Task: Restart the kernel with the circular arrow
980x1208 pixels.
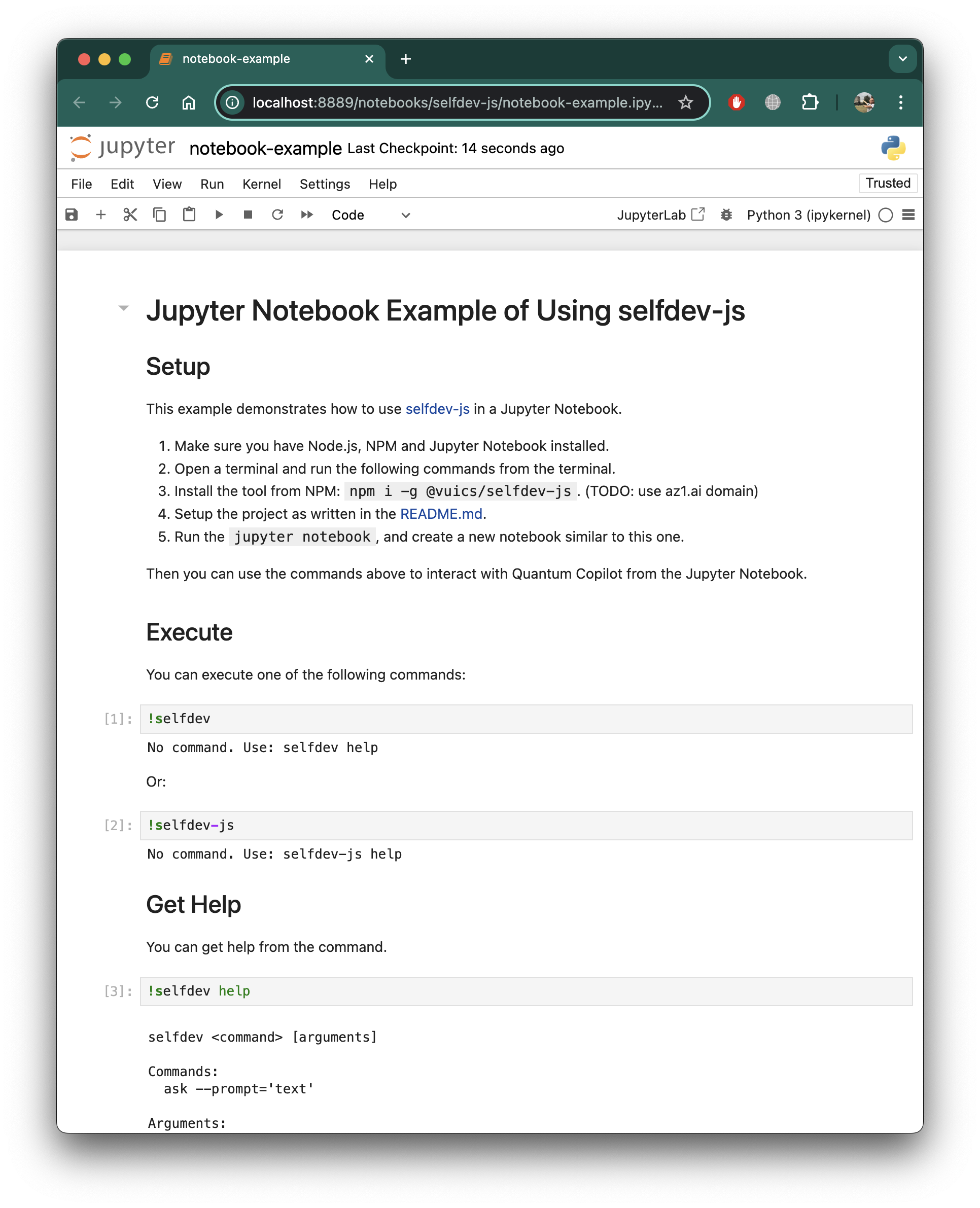Action: click(x=277, y=215)
